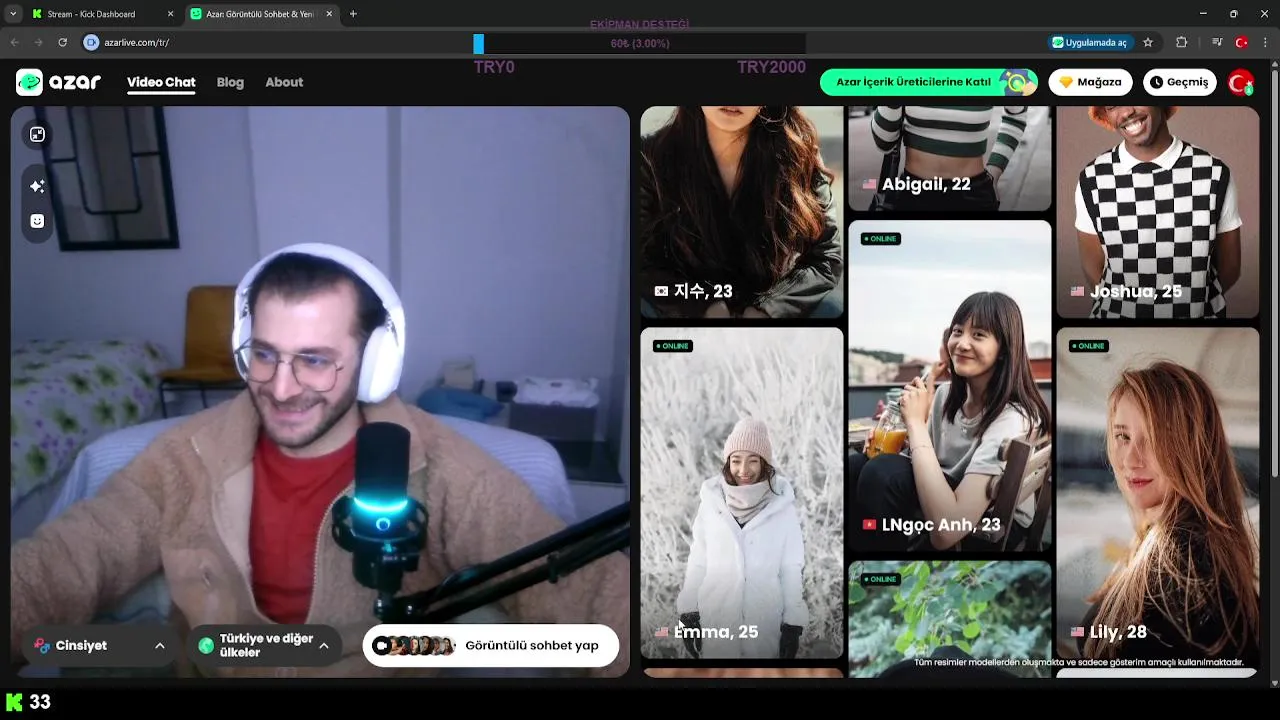Screen dimensions: 1280x720
Task: Click 'Uygulamada aç' open in app button
Action: click(1090, 42)
